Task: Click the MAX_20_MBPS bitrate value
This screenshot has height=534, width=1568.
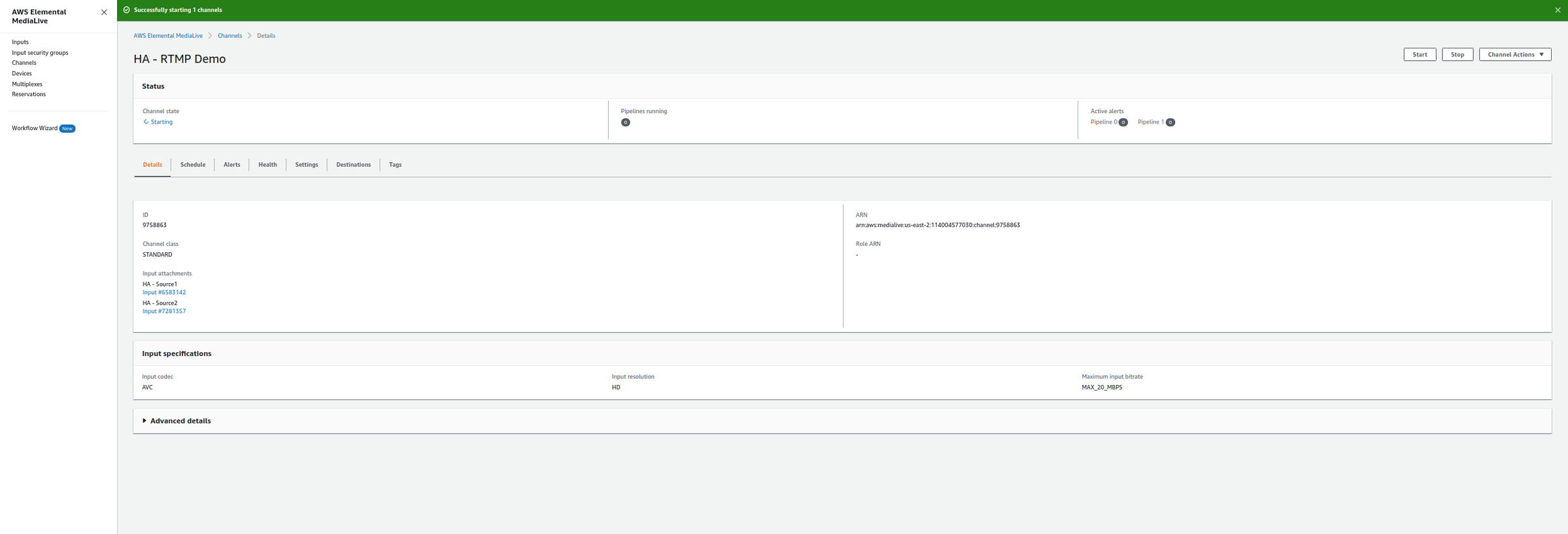Action: pos(1102,388)
